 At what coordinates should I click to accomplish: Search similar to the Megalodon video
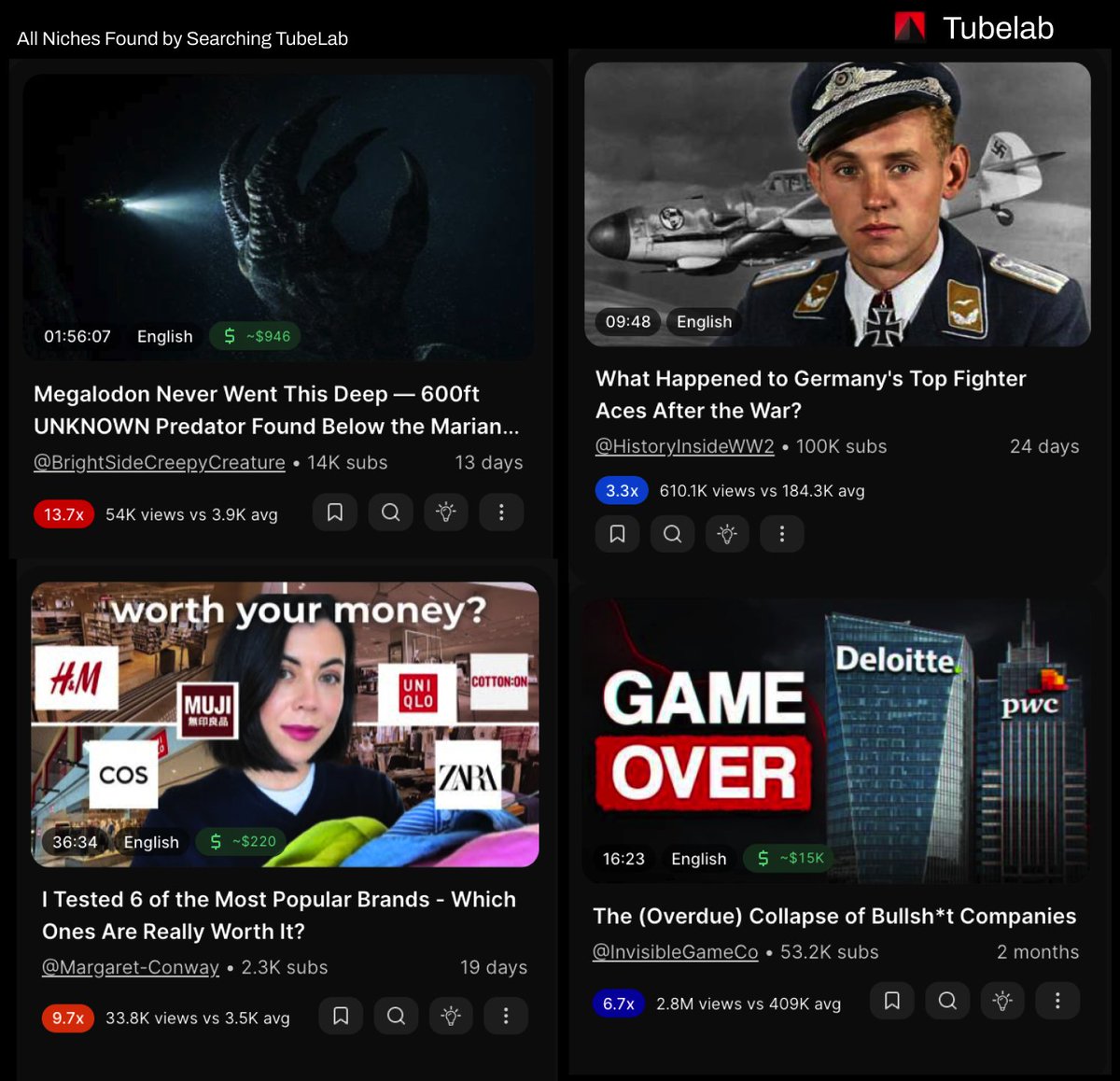[x=391, y=512]
